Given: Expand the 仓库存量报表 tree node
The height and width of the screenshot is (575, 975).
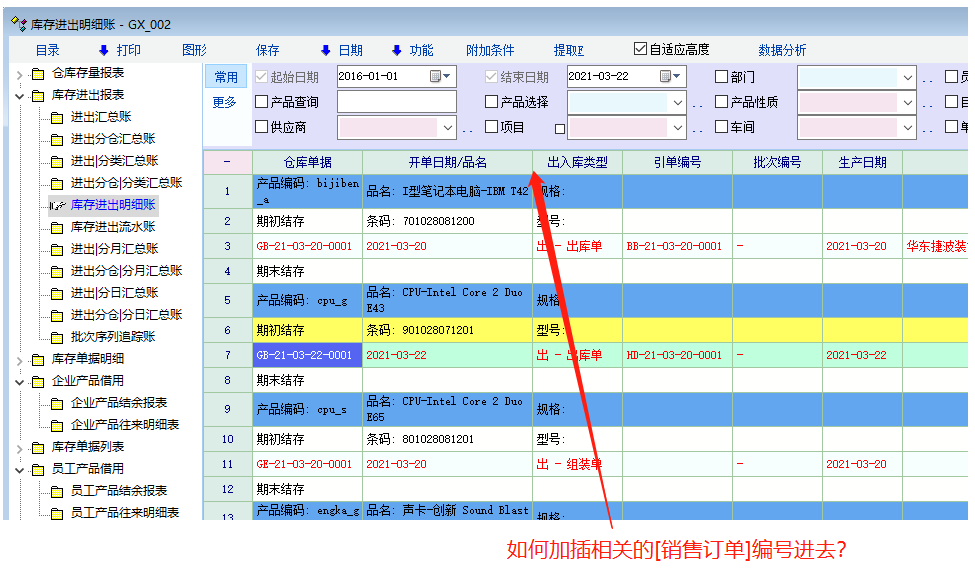Looking at the screenshot, I should point(19,74).
